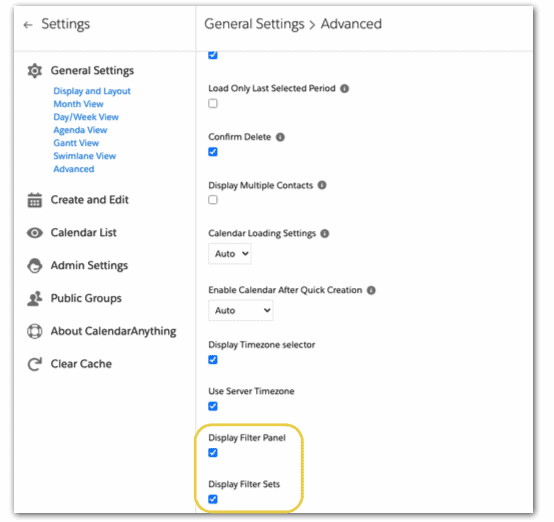Expand Enable Calendar After Quick Creation dropdown
Screen dimensions: 554x522
241,310
